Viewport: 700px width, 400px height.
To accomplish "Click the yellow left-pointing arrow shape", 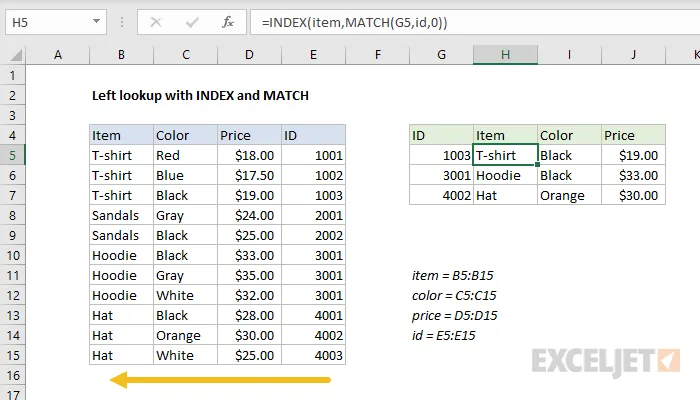I will tap(220, 380).
